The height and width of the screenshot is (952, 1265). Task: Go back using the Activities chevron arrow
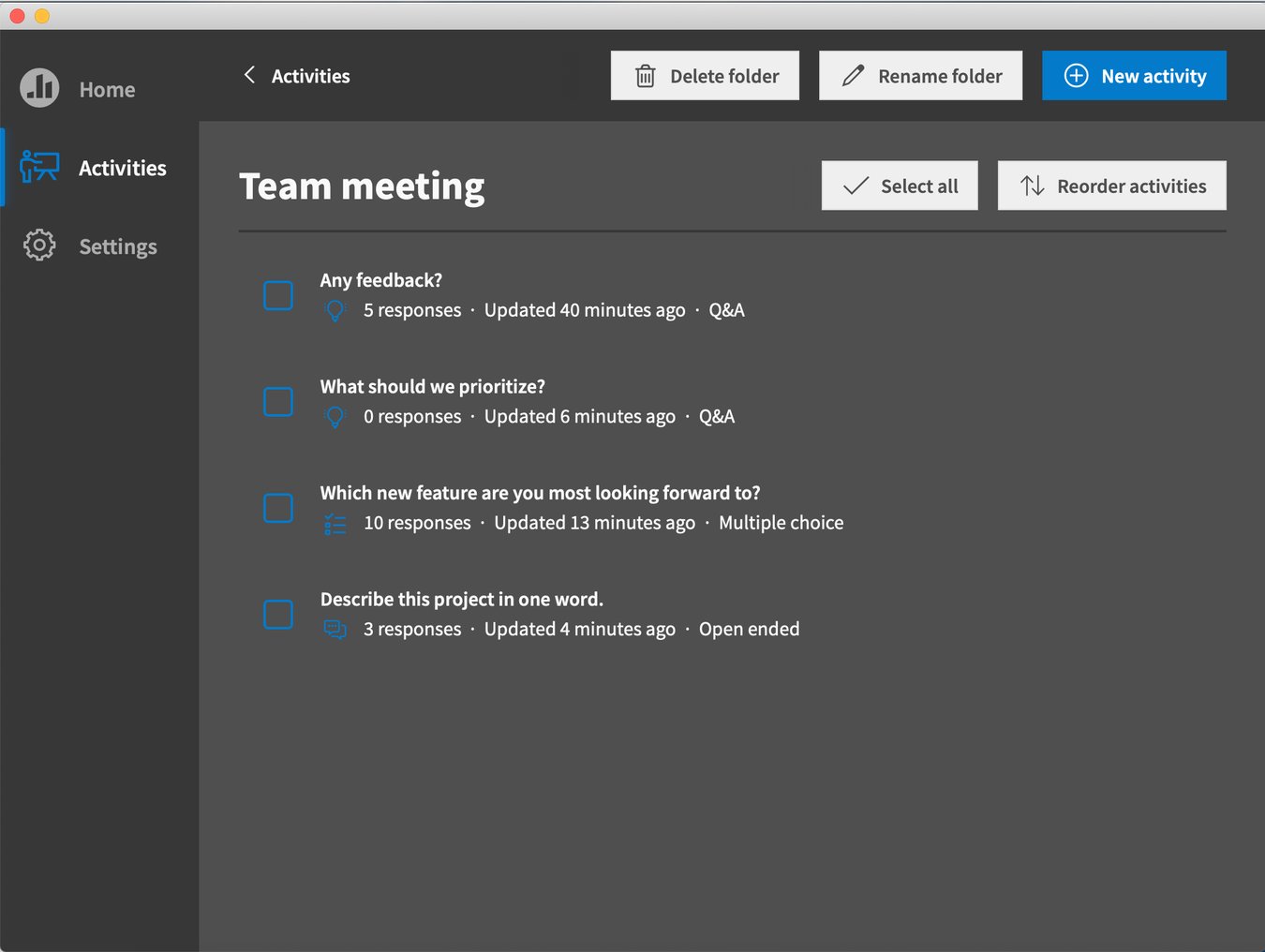pyautogui.click(x=249, y=75)
